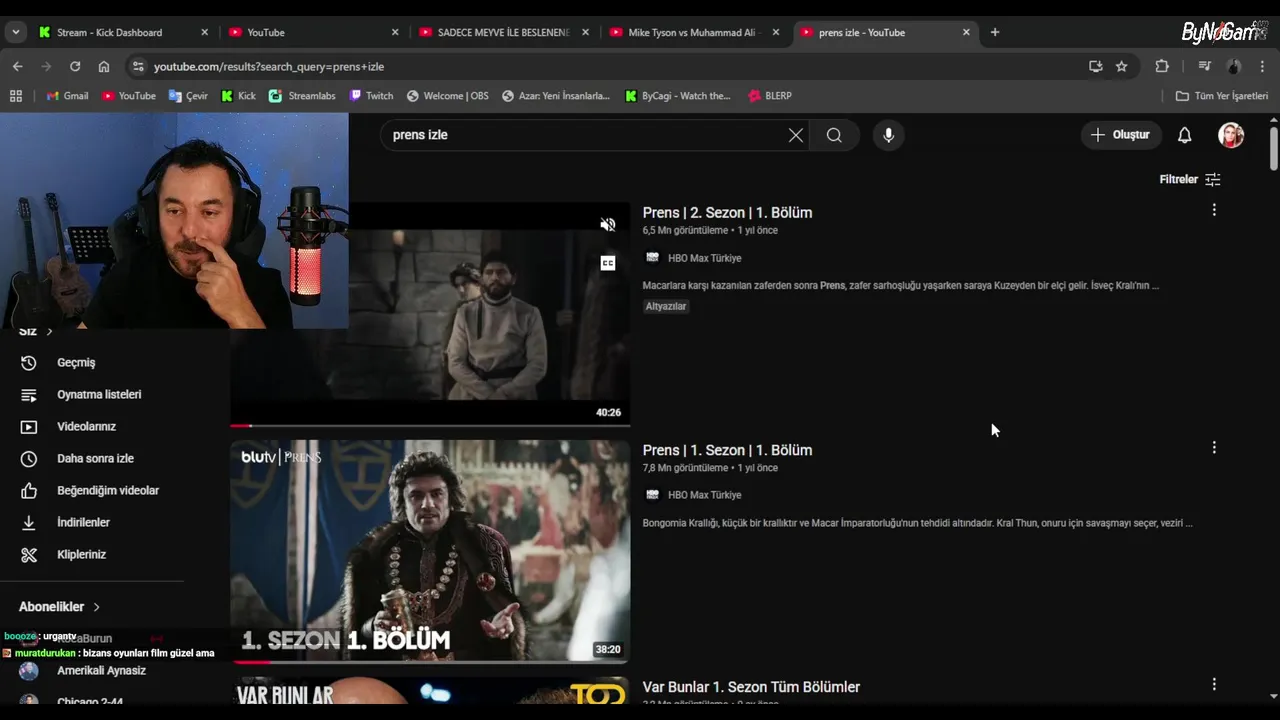Open the tab search dropdown arrow
Viewport: 1280px width, 720px height.
(x=15, y=33)
